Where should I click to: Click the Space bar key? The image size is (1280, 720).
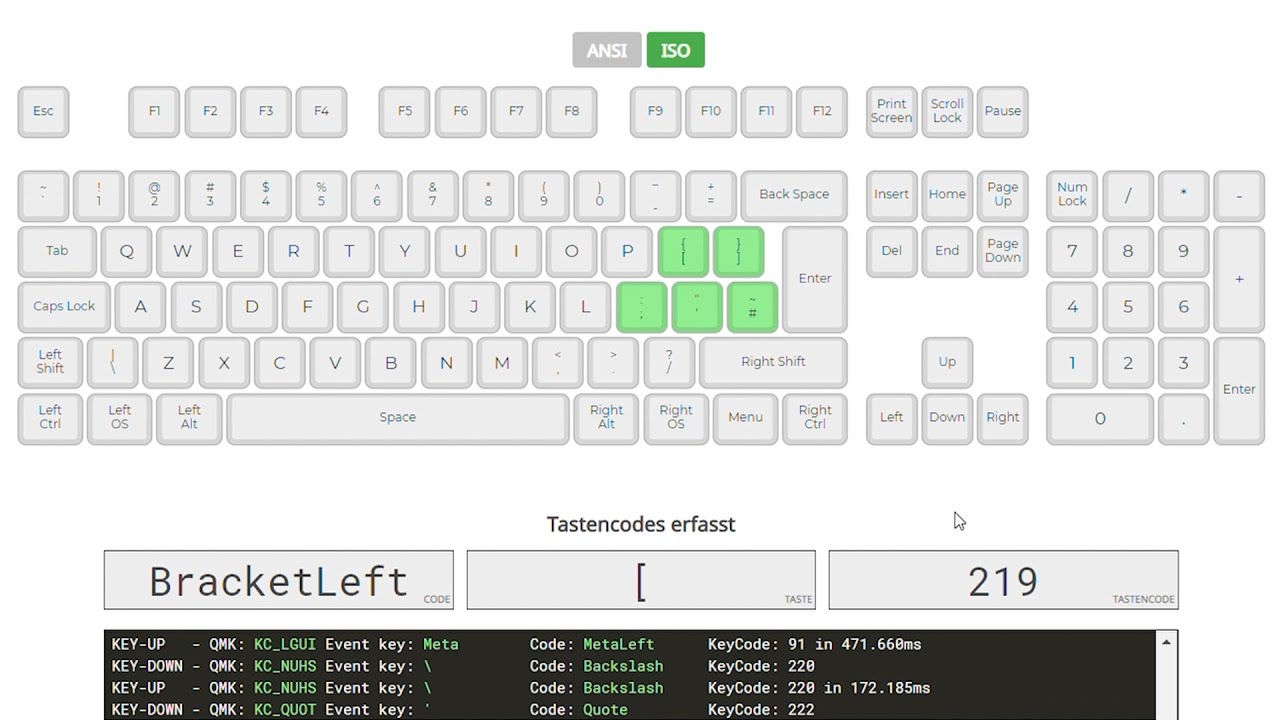[397, 418]
